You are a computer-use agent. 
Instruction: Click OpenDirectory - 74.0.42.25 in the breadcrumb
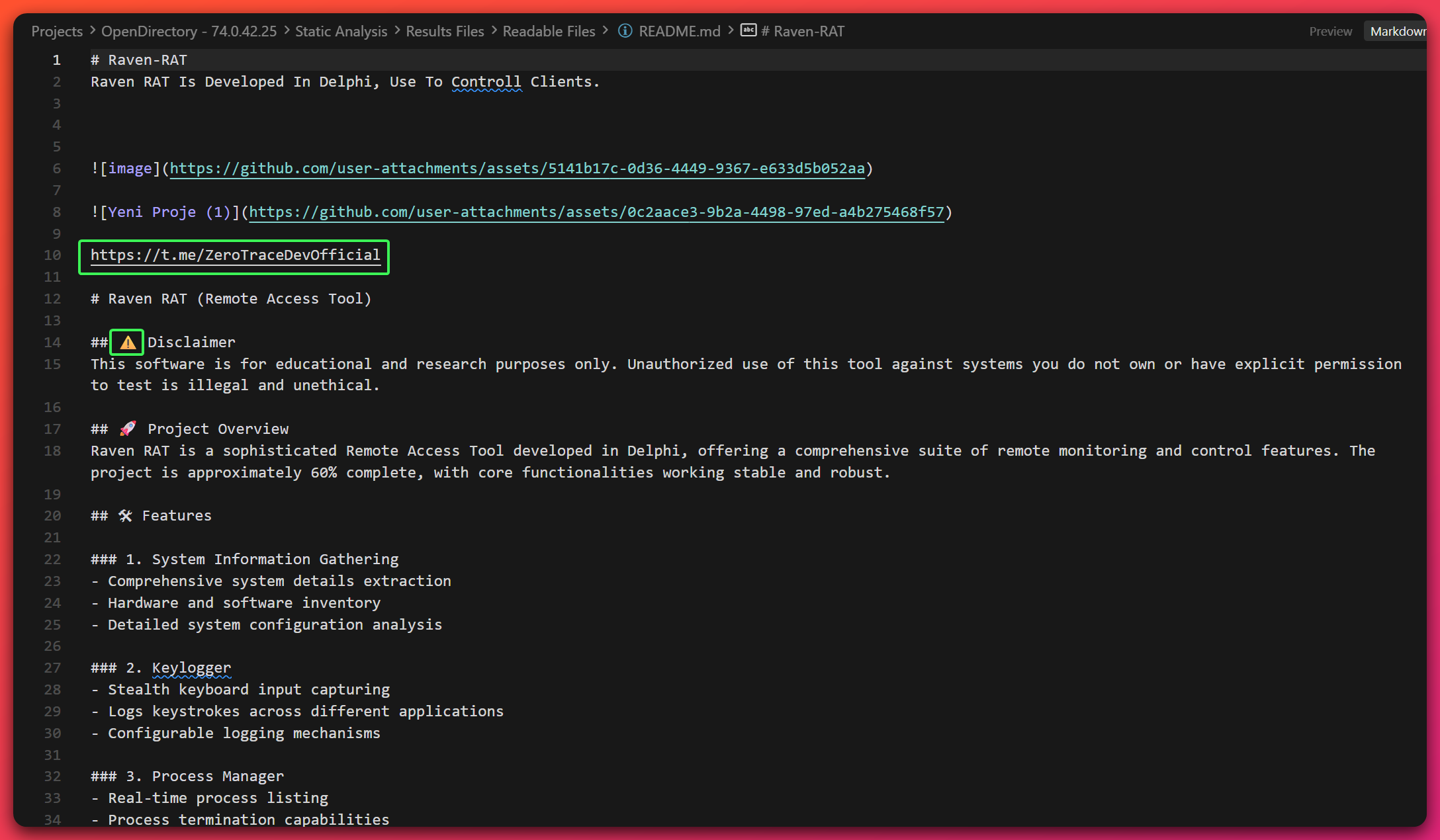pyautogui.click(x=189, y=30)
